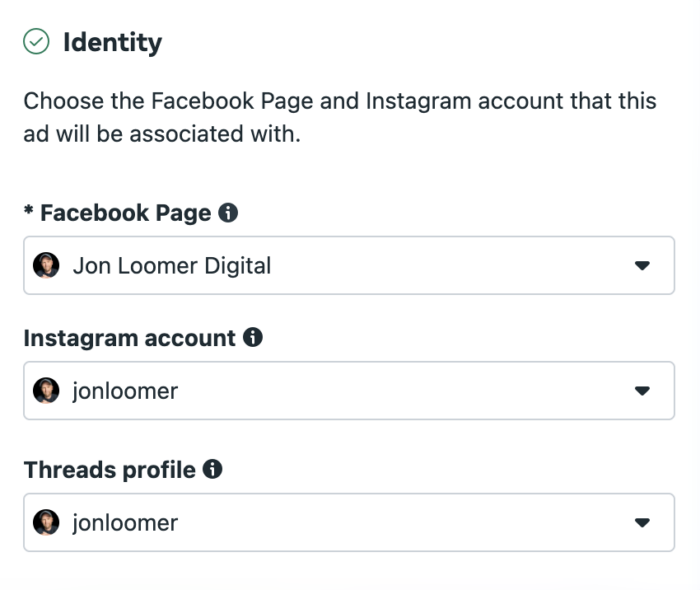Select the Jon Loomer Digital page name
The height and width of the screenshot is (590, 700).
172,265
